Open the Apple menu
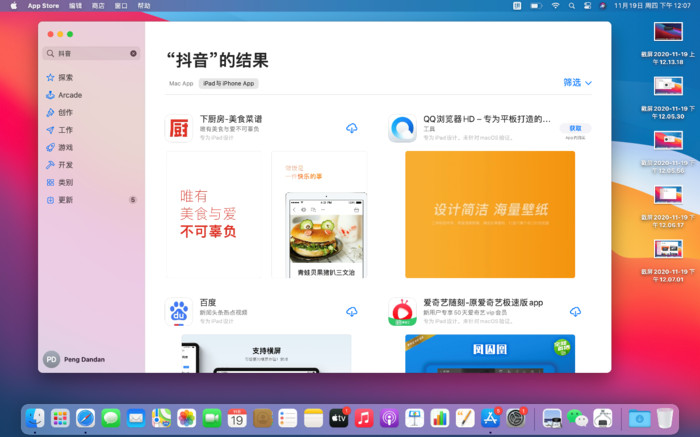The height and width of the screenshot is (437, 700). [14, 6]
